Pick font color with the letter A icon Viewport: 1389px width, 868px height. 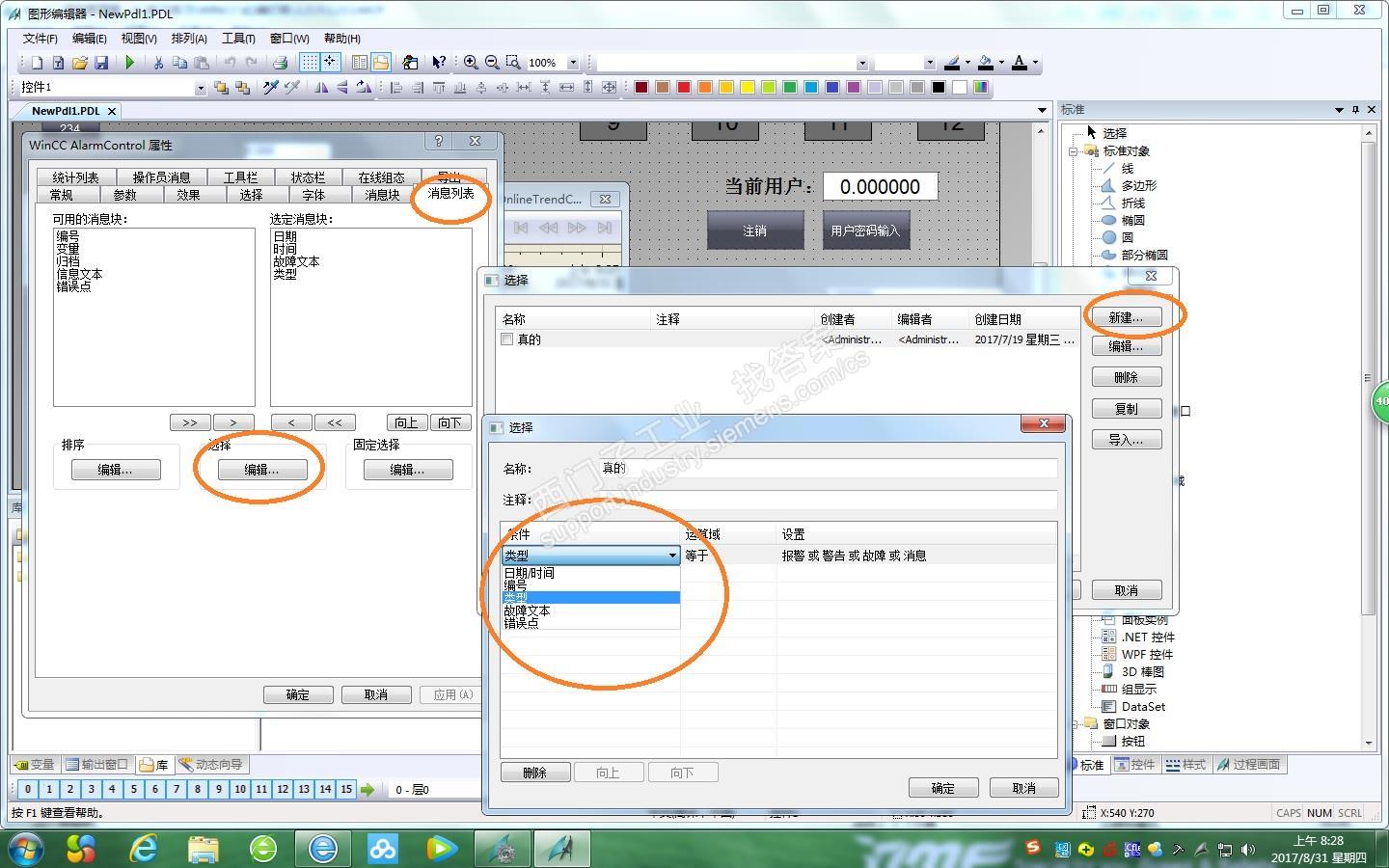pos(1019,63)
